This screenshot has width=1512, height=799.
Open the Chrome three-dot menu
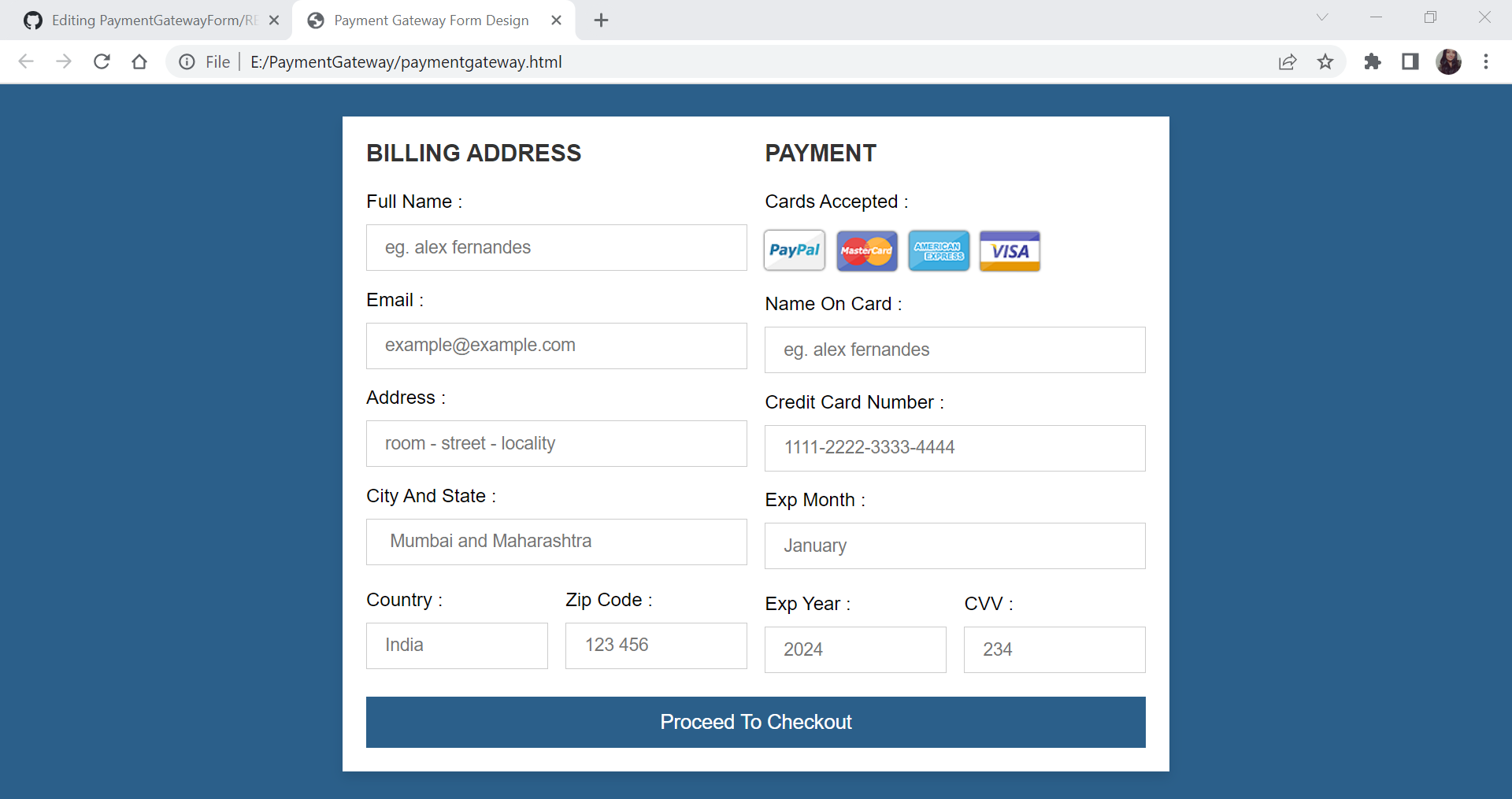[1487, 61]
